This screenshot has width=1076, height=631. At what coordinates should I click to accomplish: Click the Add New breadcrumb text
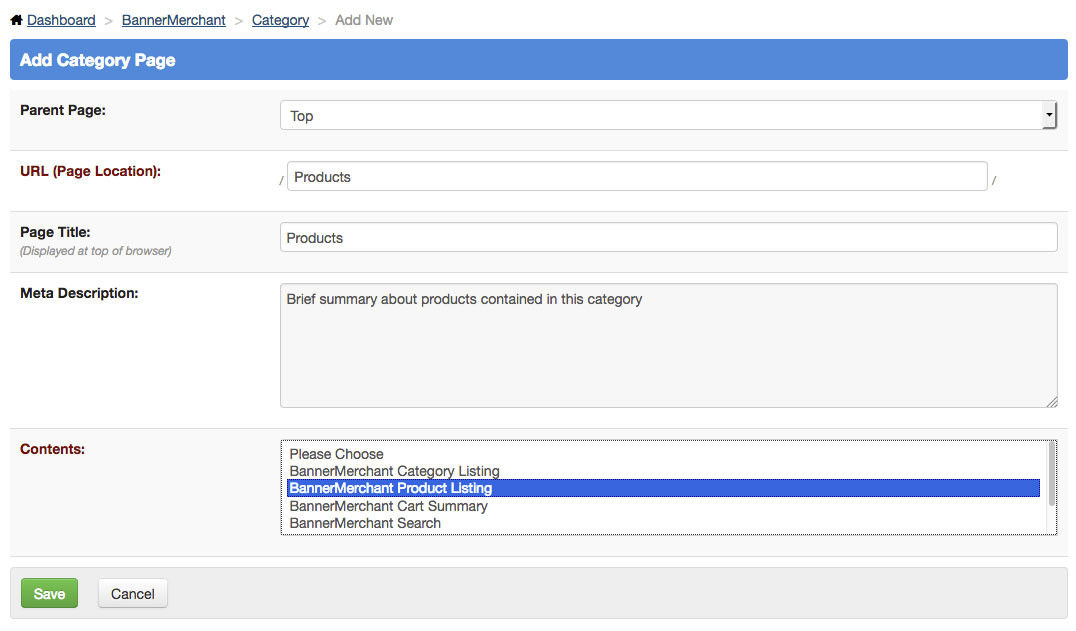[364, 20]
